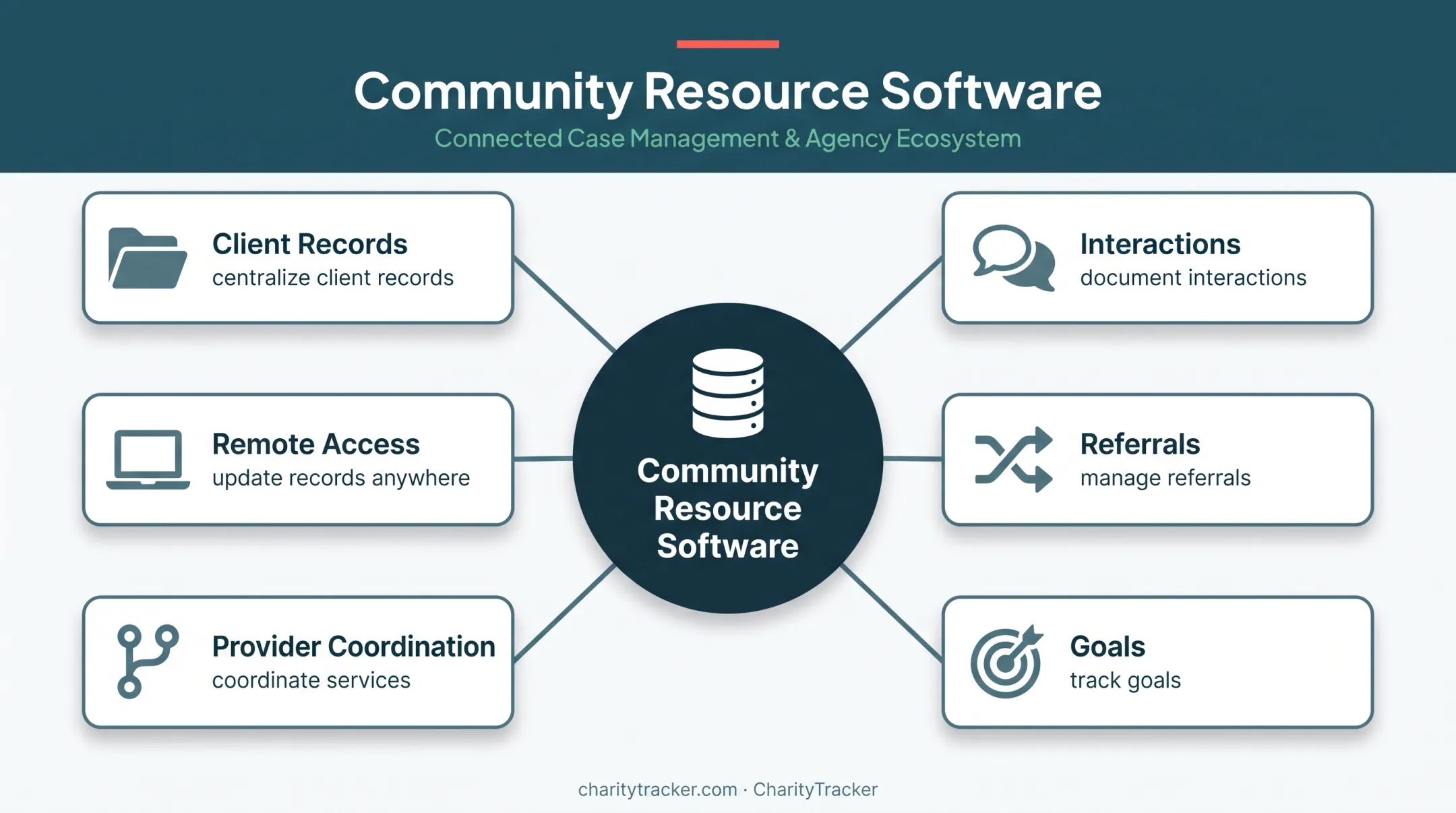Click the laptop icon for Remote Access

click(x=148, y=459)
